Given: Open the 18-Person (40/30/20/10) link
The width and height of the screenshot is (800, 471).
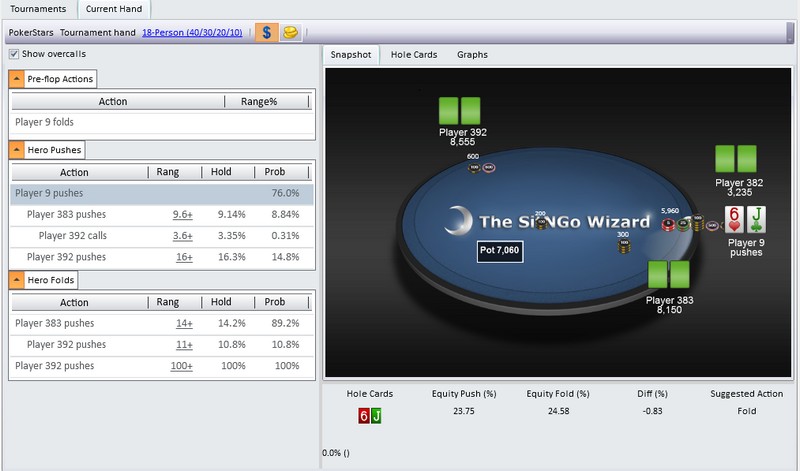Looking at the screenshot, I should [x=192, y=32].
